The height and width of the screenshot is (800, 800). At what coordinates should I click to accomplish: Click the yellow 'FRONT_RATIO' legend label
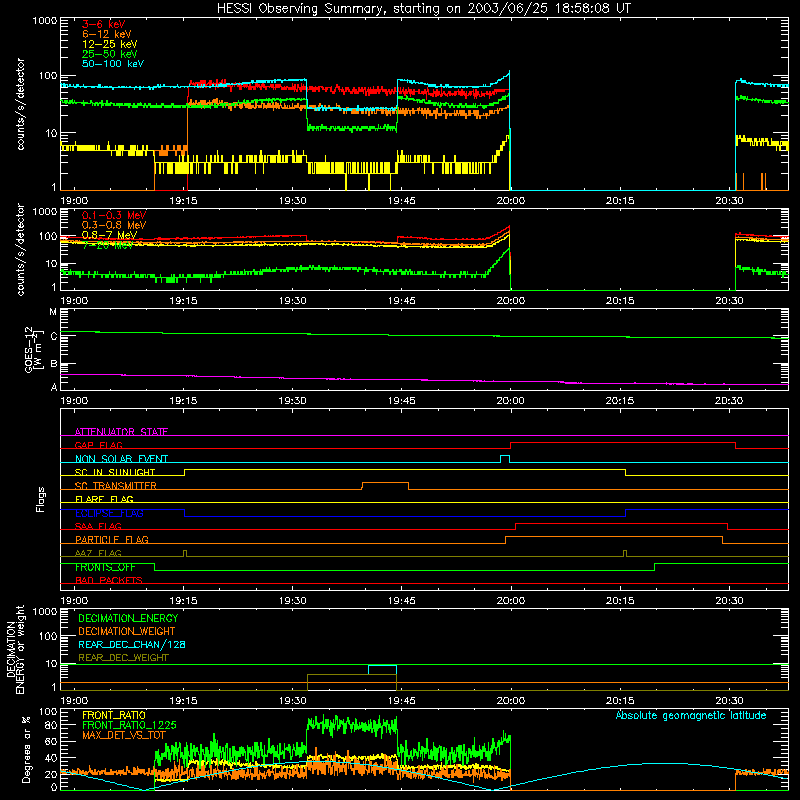coord(114,715)
